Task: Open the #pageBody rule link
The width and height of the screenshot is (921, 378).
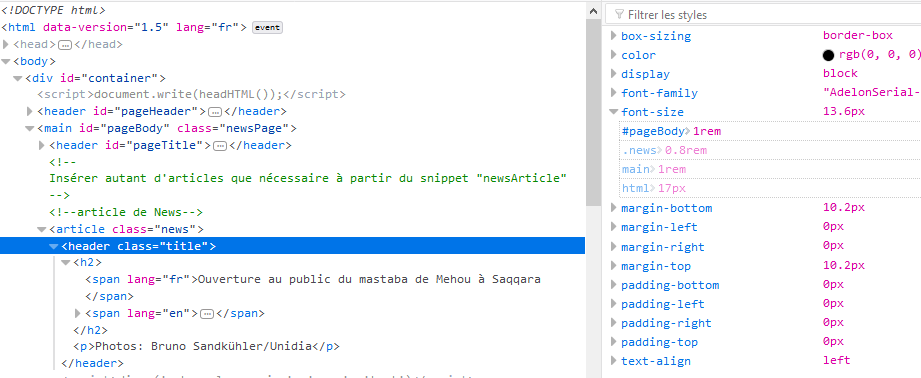Action: click(x=653, y=131)
